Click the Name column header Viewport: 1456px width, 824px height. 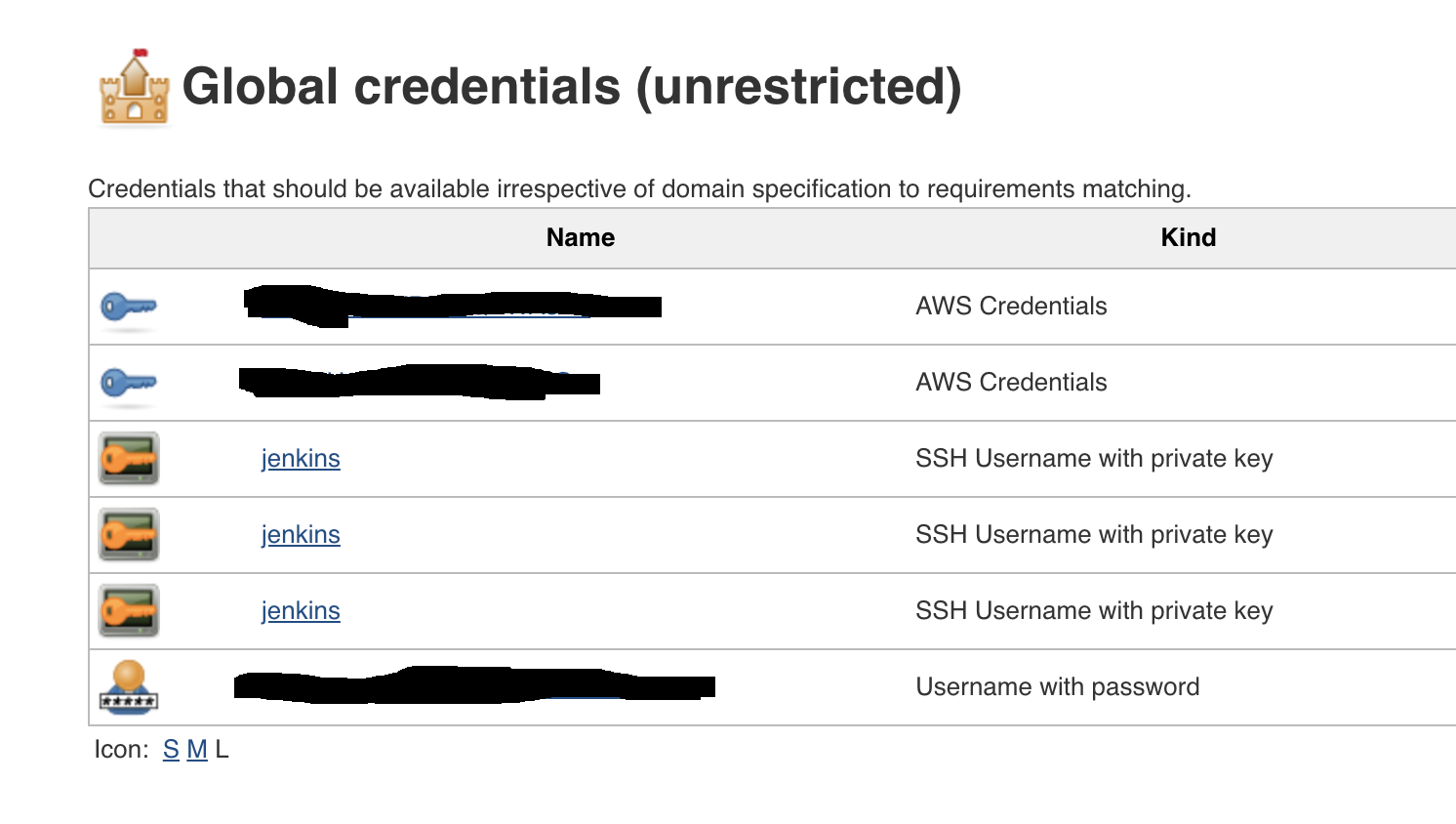coord(581,238)
